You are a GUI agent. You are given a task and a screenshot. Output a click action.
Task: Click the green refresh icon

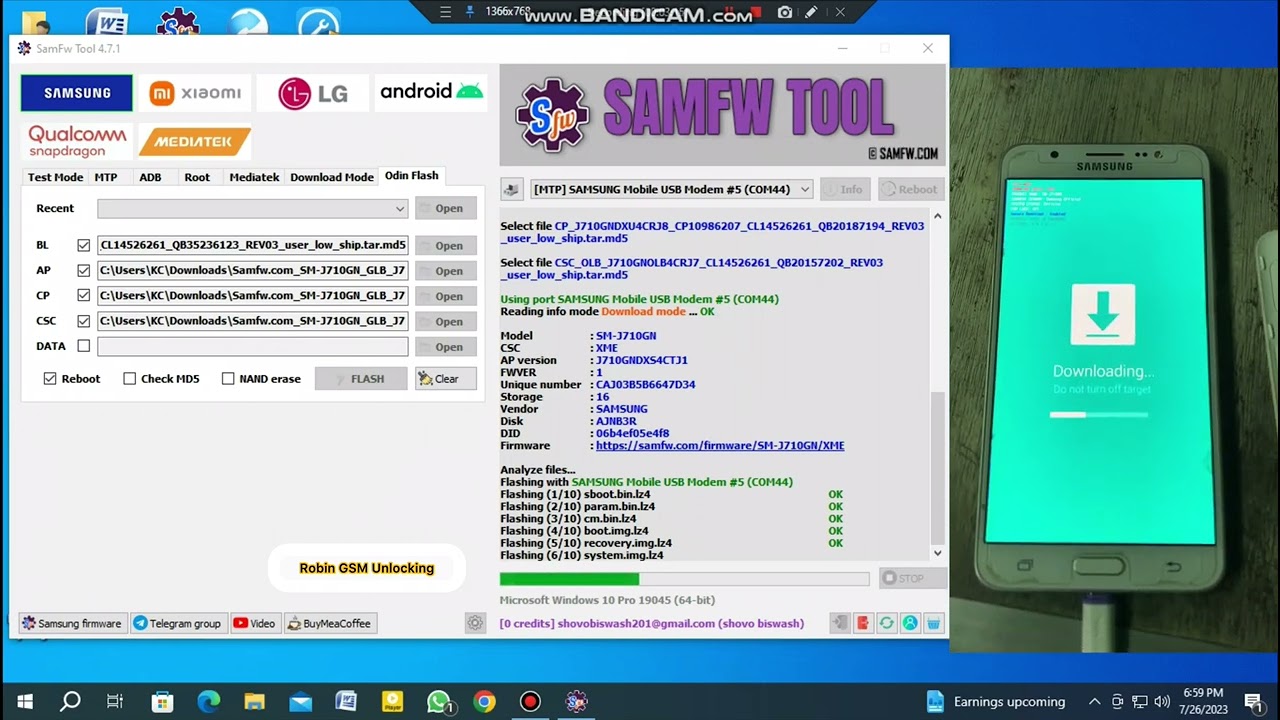pyautogui.click(x=886, y=623)
